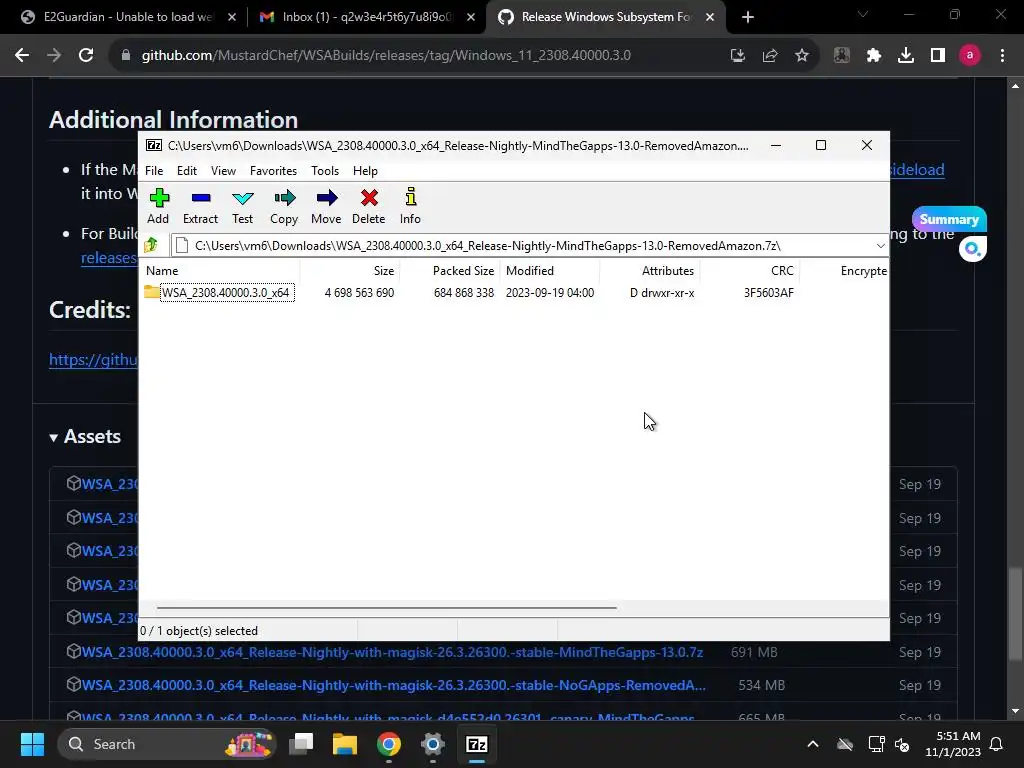The image size is (1024, 768).
Task: Click the Chrome address bar URL
Action: click(386, 56)
